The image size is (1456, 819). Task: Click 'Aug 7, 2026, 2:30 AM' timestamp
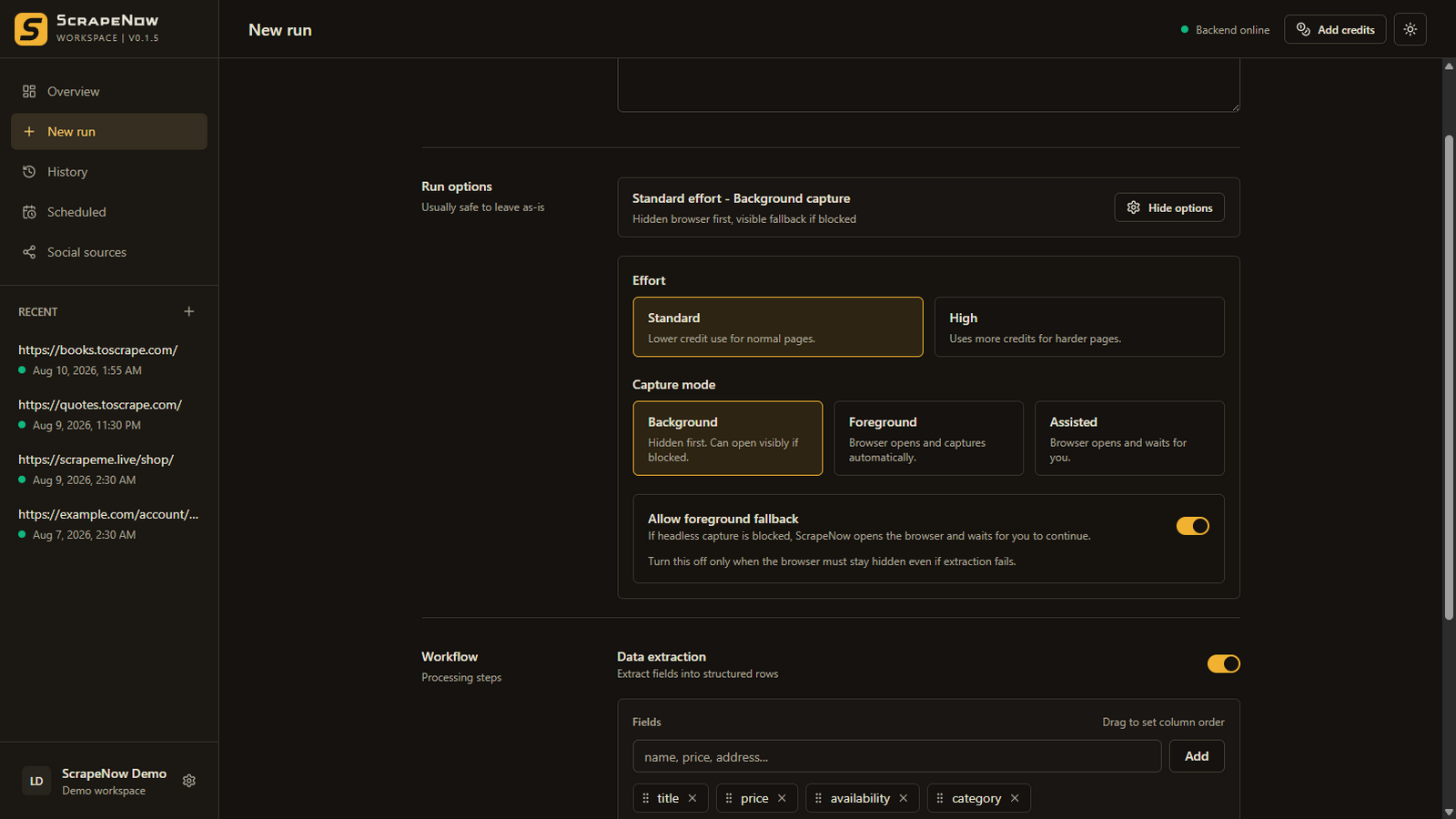84,535
